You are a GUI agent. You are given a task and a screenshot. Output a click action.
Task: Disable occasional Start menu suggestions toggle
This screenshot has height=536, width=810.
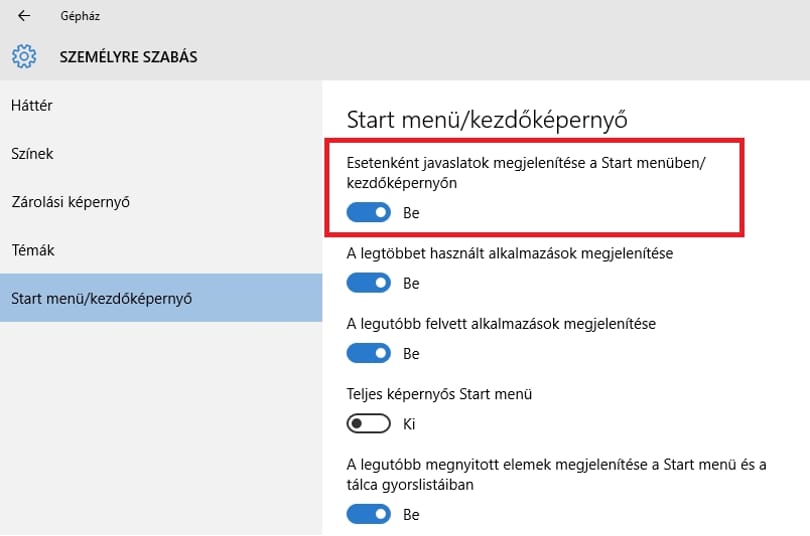tap(368, 212)
